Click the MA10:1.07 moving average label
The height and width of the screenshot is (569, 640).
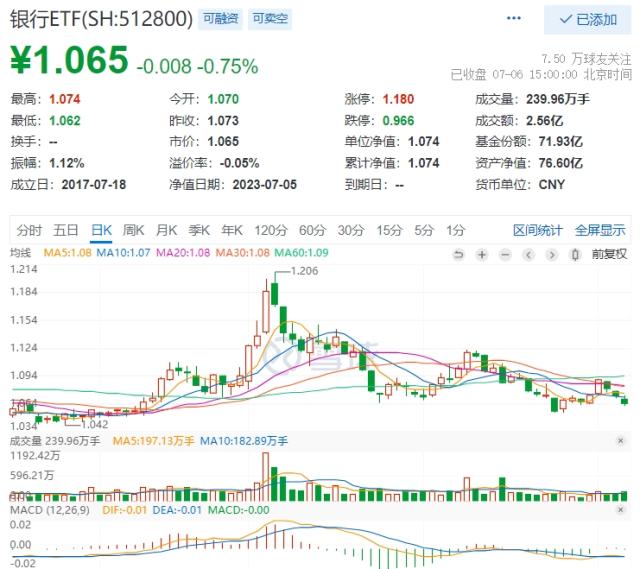(x=123, y=253)
